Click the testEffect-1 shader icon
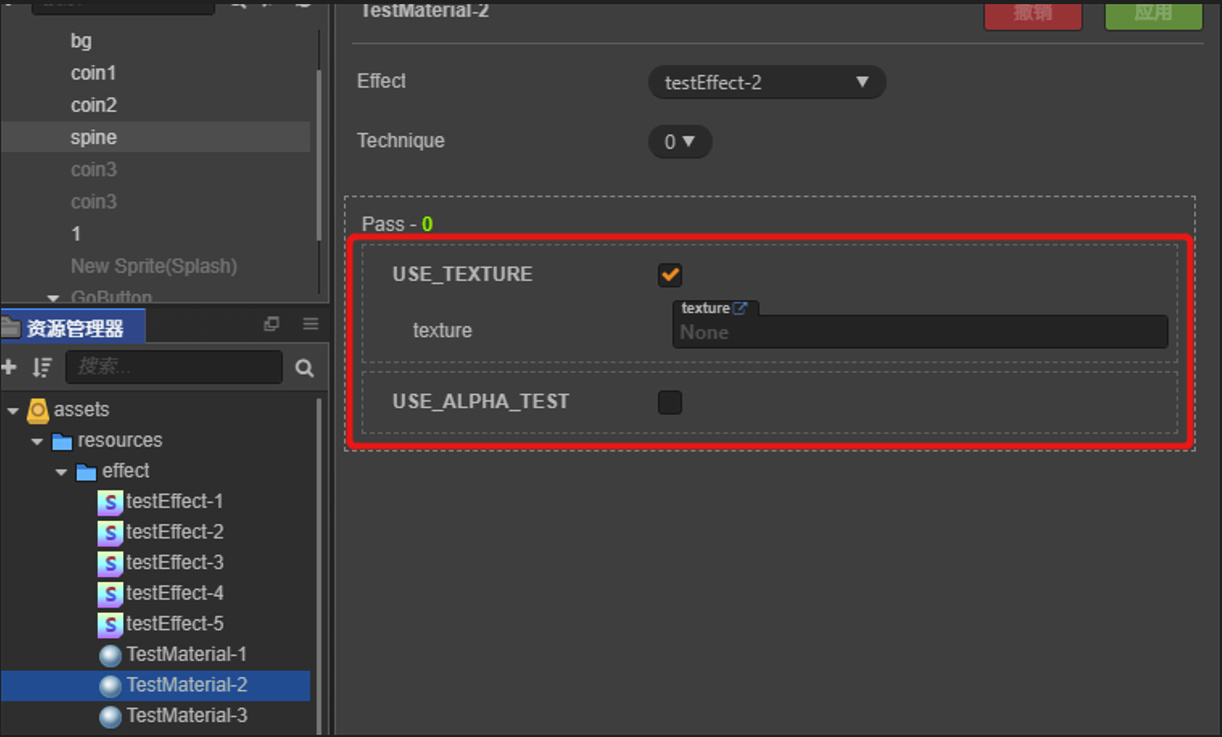This screenshot has width=1222, height=737. (110, 502)
